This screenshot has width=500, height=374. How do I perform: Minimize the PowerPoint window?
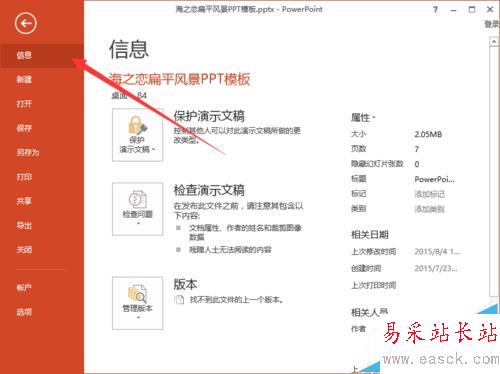pos(453,10)
